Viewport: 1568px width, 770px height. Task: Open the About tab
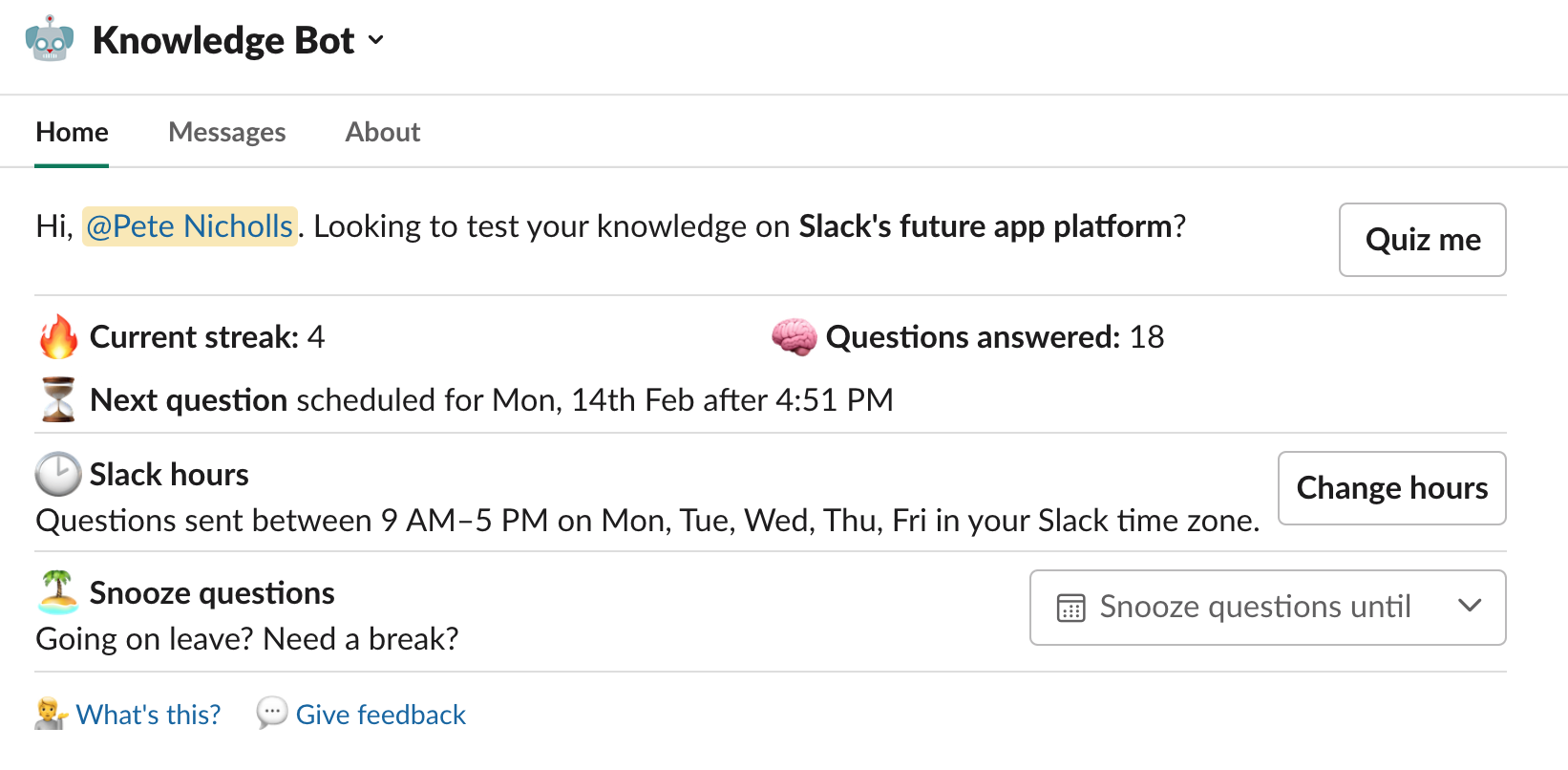(x=383, y=132)
